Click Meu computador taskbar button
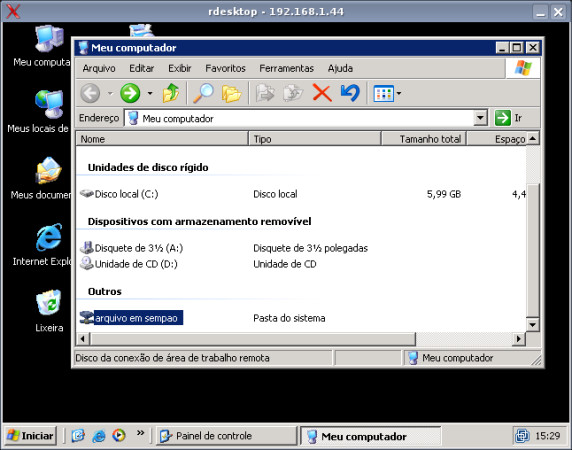 click(x=370, y=436)
